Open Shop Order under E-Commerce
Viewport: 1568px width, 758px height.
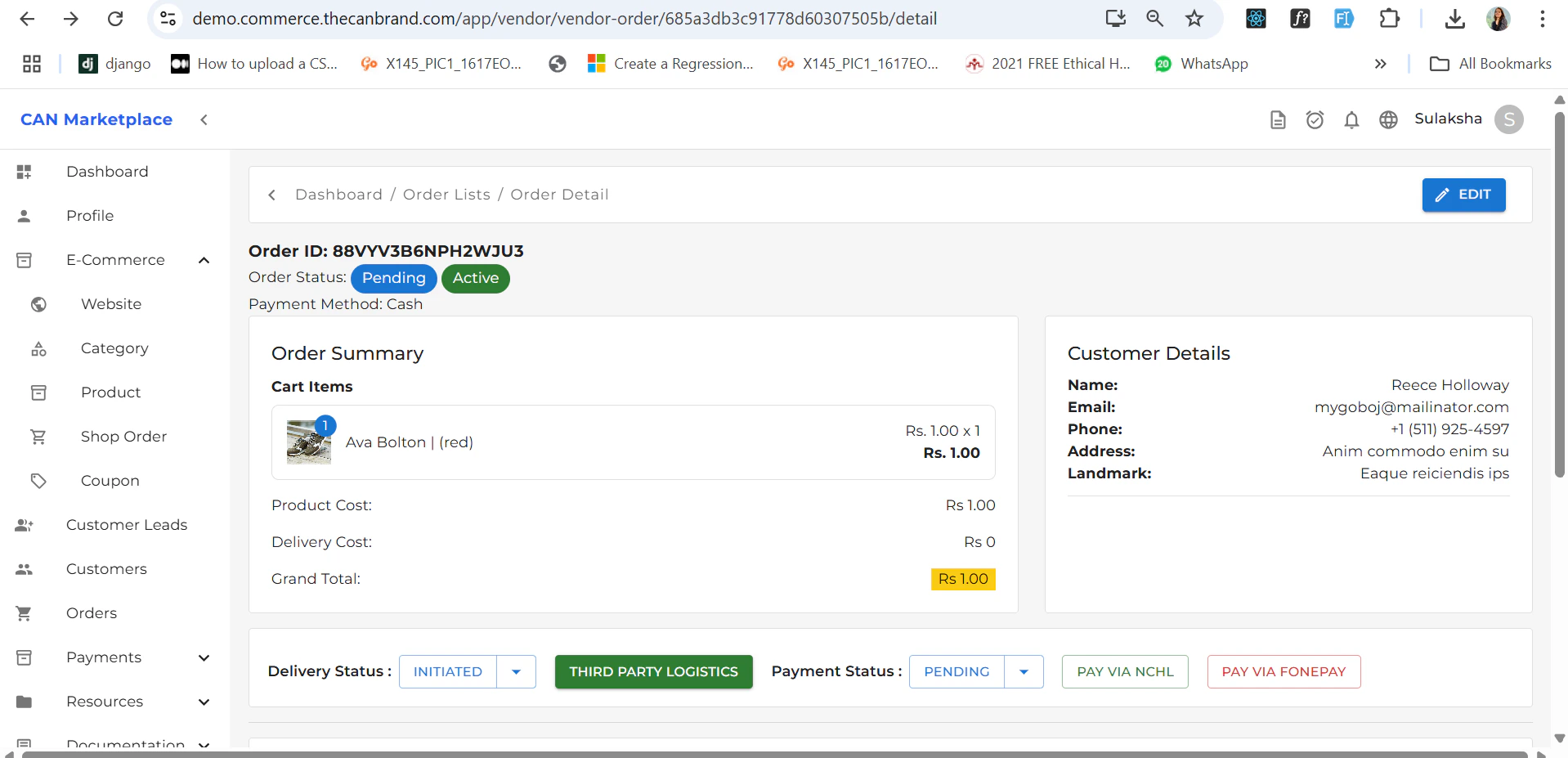pos(123,437)
